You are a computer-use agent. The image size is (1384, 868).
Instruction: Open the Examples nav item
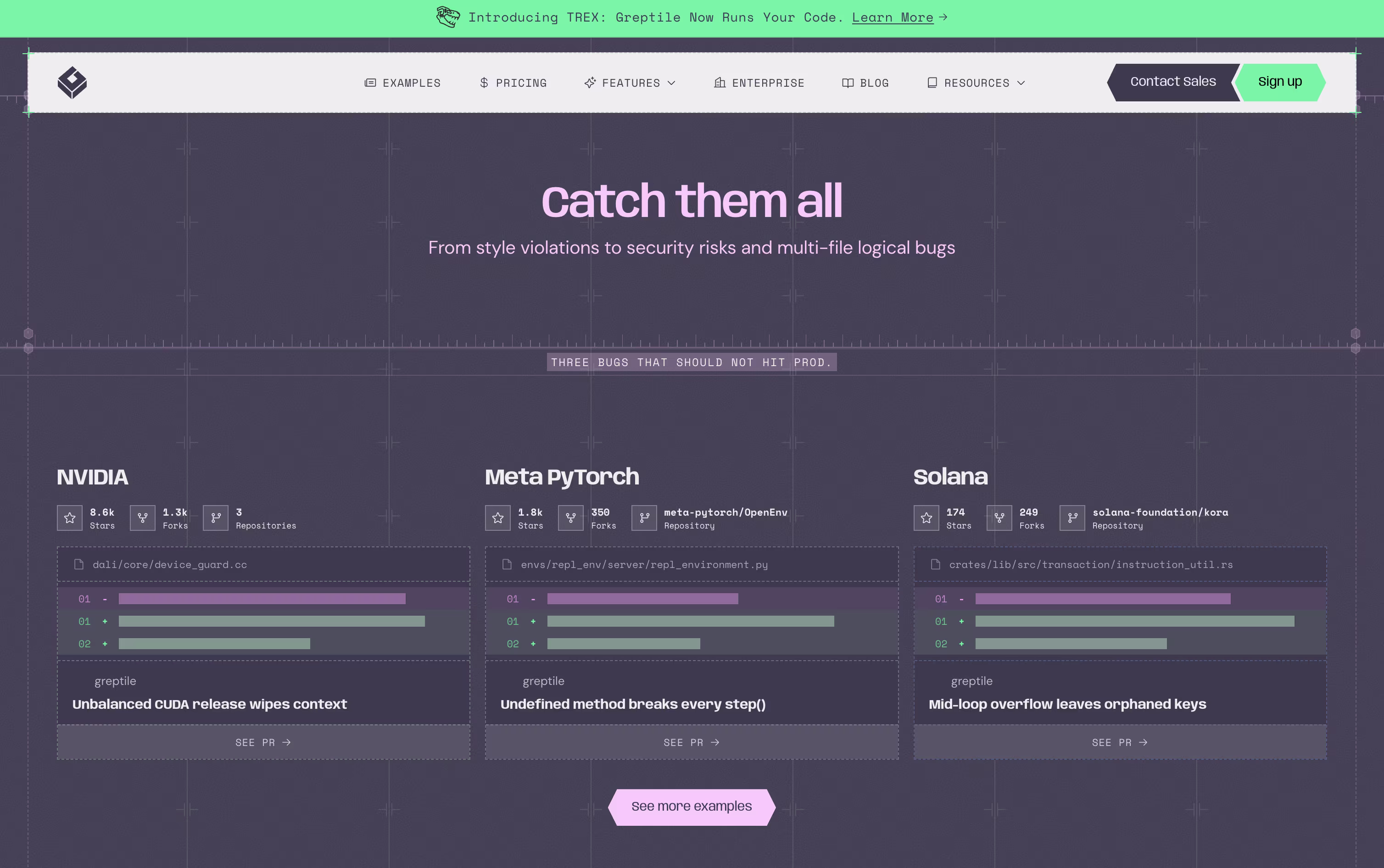403,83
